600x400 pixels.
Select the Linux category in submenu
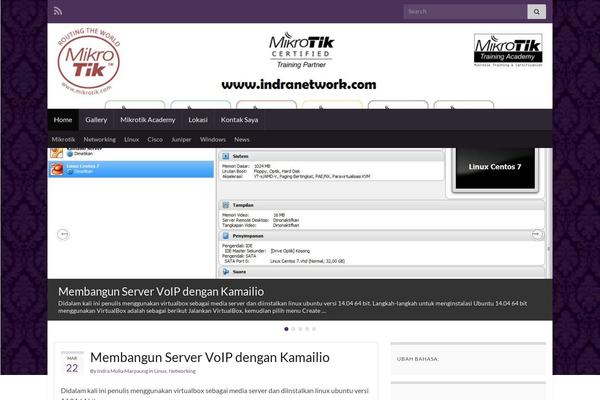(x=131, y=139)
